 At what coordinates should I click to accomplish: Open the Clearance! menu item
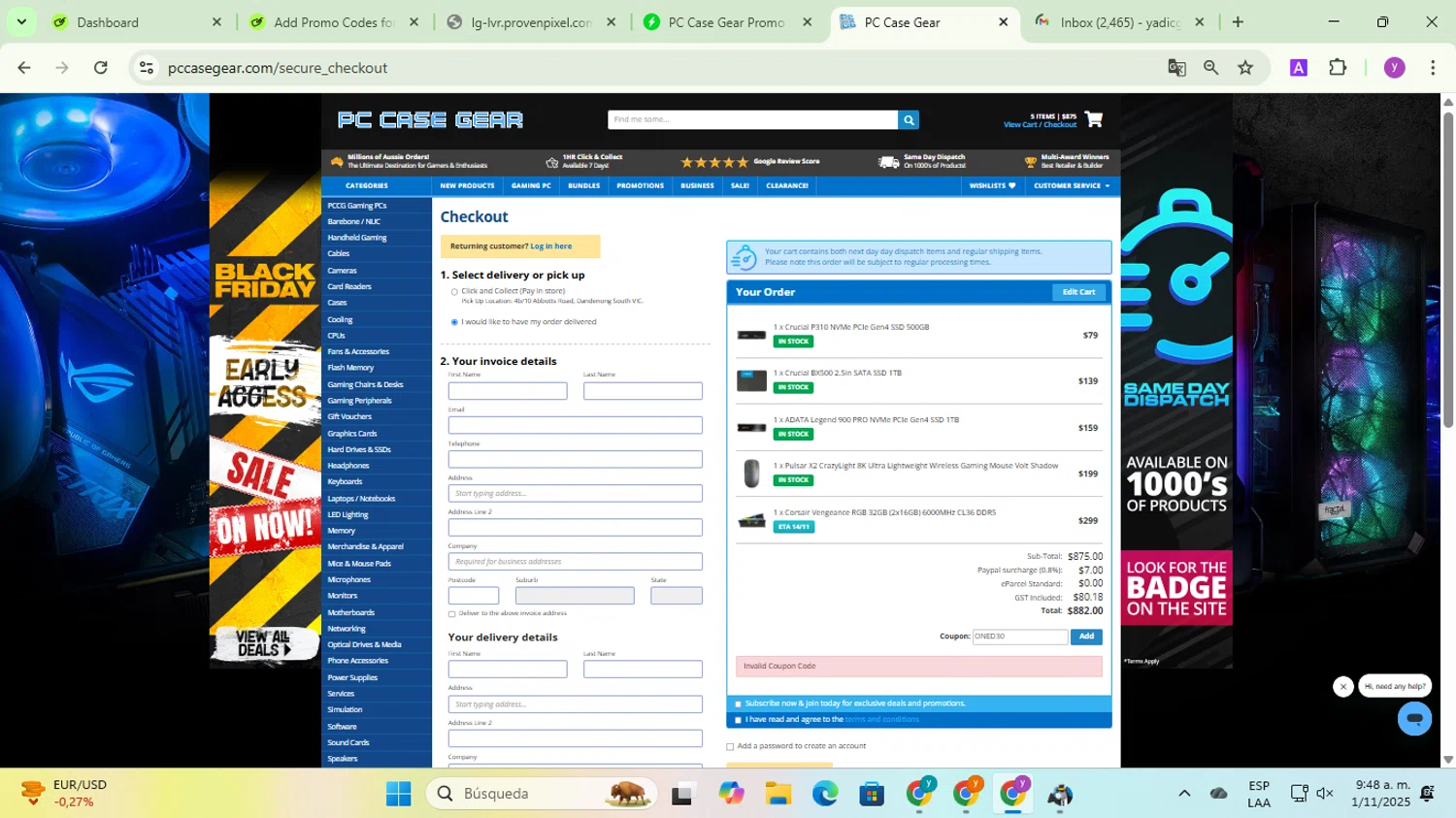click(x=787, y=185)
